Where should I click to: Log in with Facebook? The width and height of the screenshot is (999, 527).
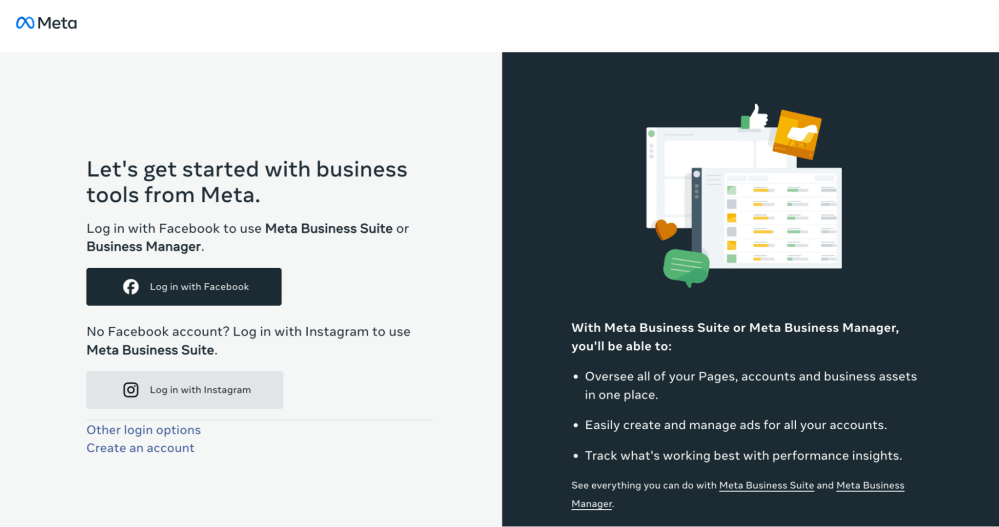[x=184, y=287]
